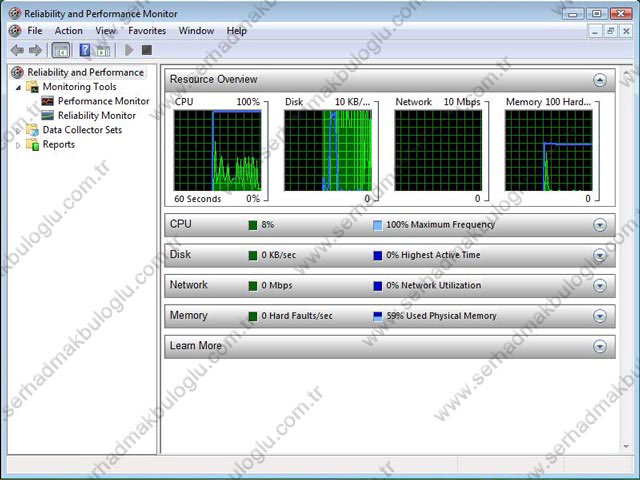This screenshot has width=640, height=480.
Task: Click the Network activity graph
Action: point(438,150)
